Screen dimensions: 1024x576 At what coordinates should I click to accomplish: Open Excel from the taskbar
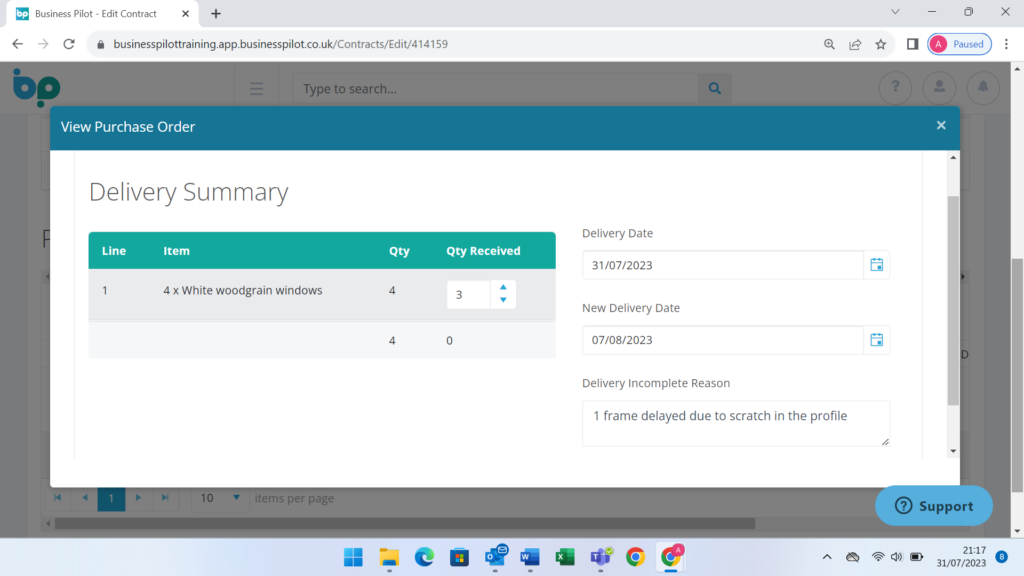tap(565, 557)
